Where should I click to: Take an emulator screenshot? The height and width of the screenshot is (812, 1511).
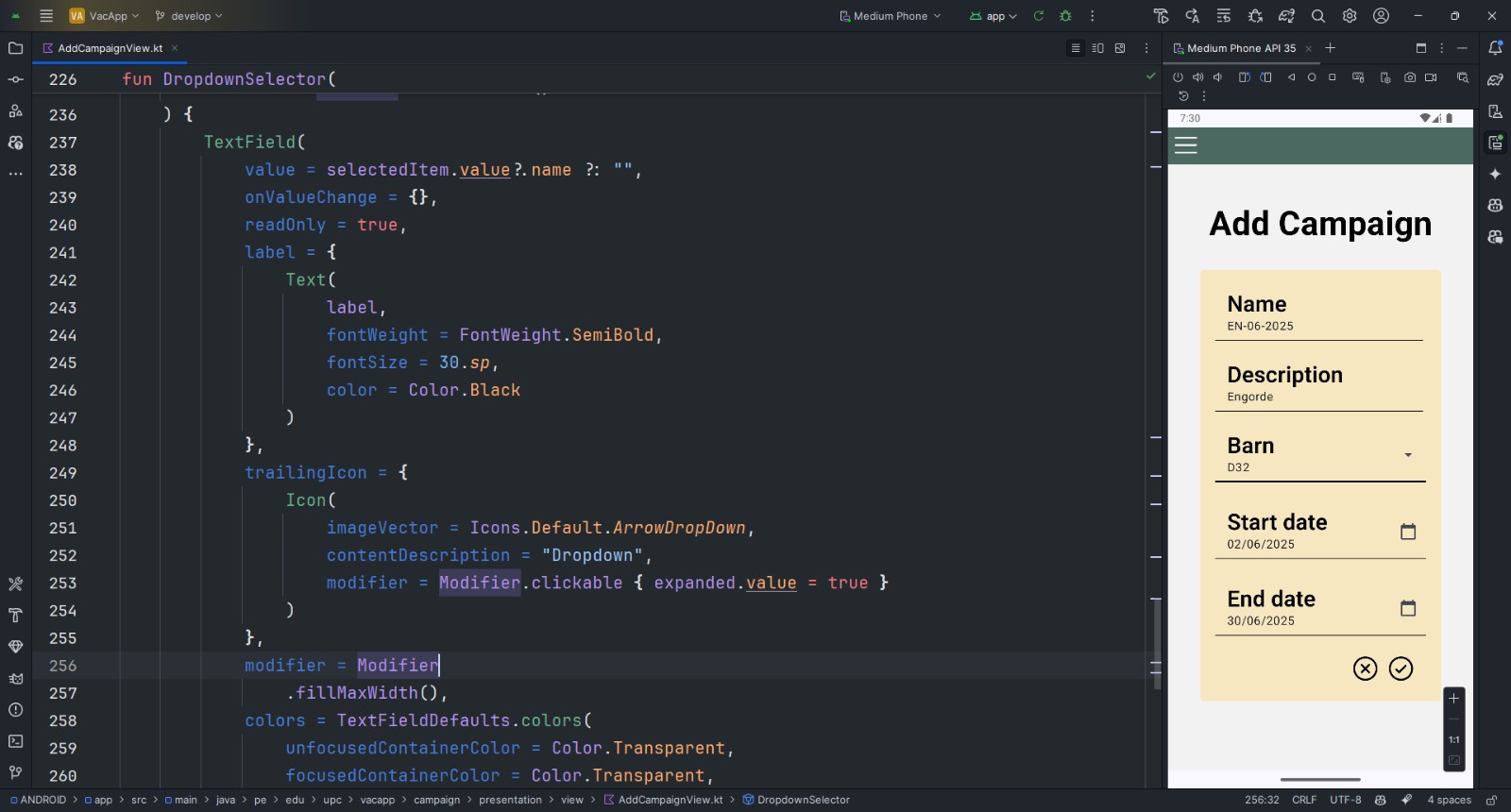(1410, 77)
